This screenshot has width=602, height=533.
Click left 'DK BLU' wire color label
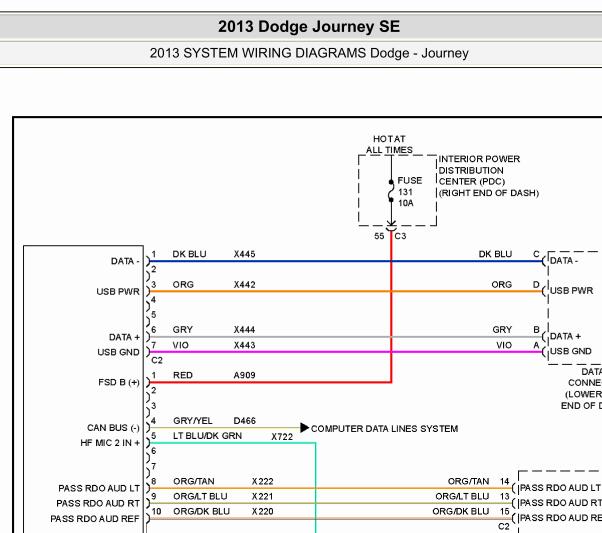(x=190, y=254)
